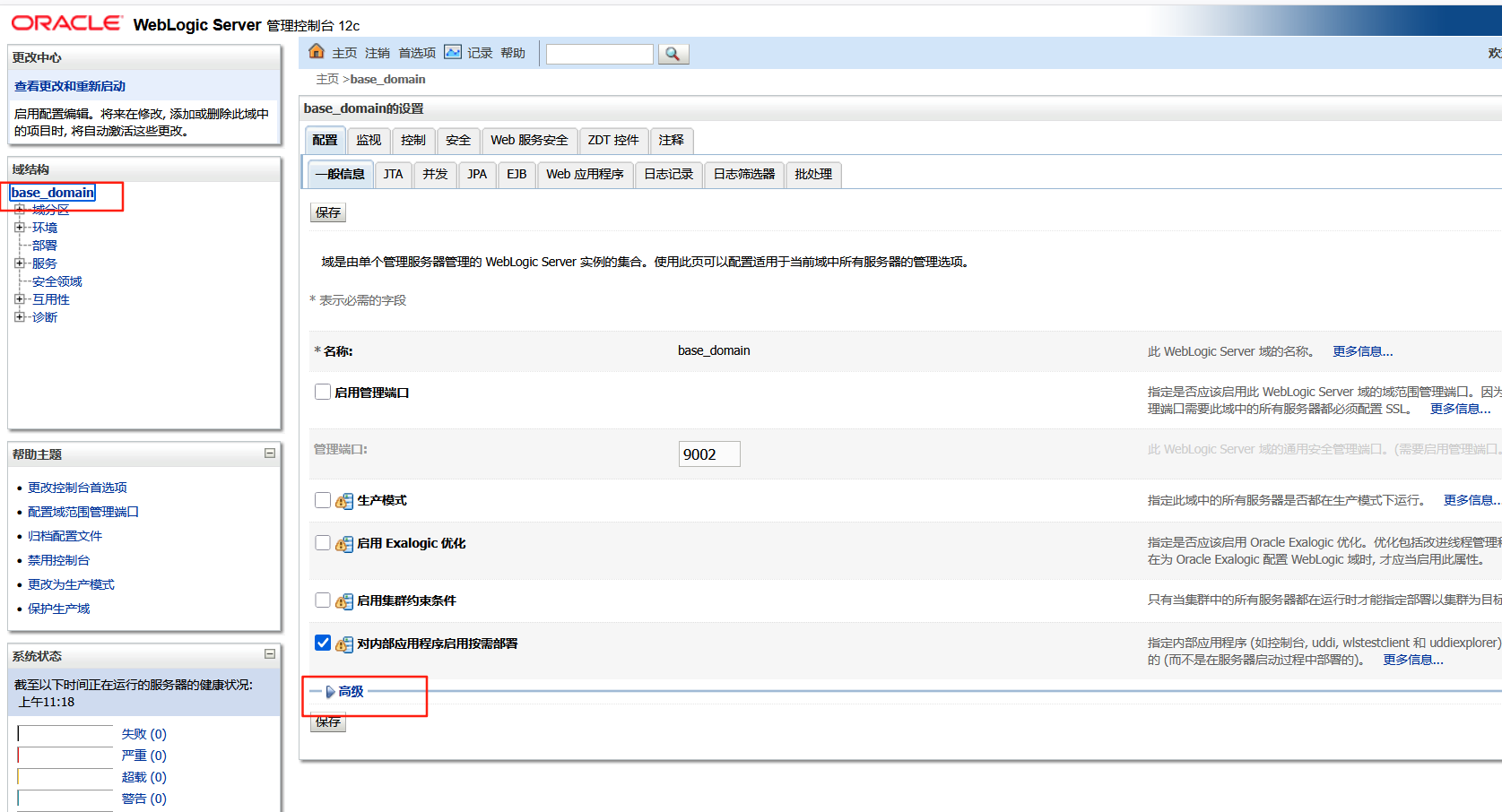
Task: Toggle the 生产模式 checkbox
Action: coord(323,500)
